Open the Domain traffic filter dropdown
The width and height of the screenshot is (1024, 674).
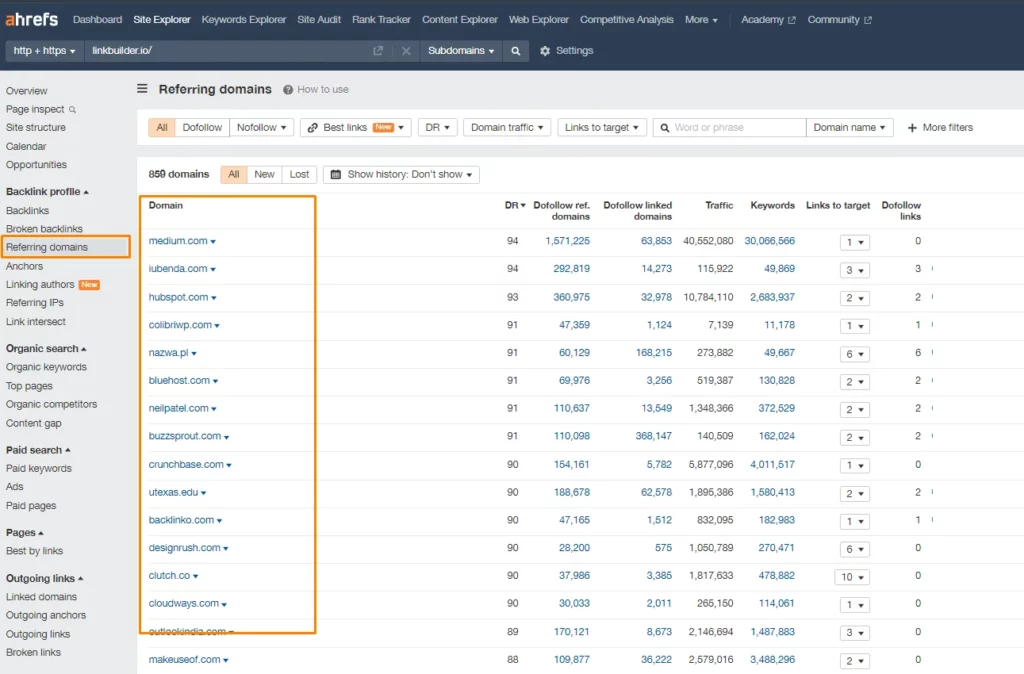click(x=507, y=127)
